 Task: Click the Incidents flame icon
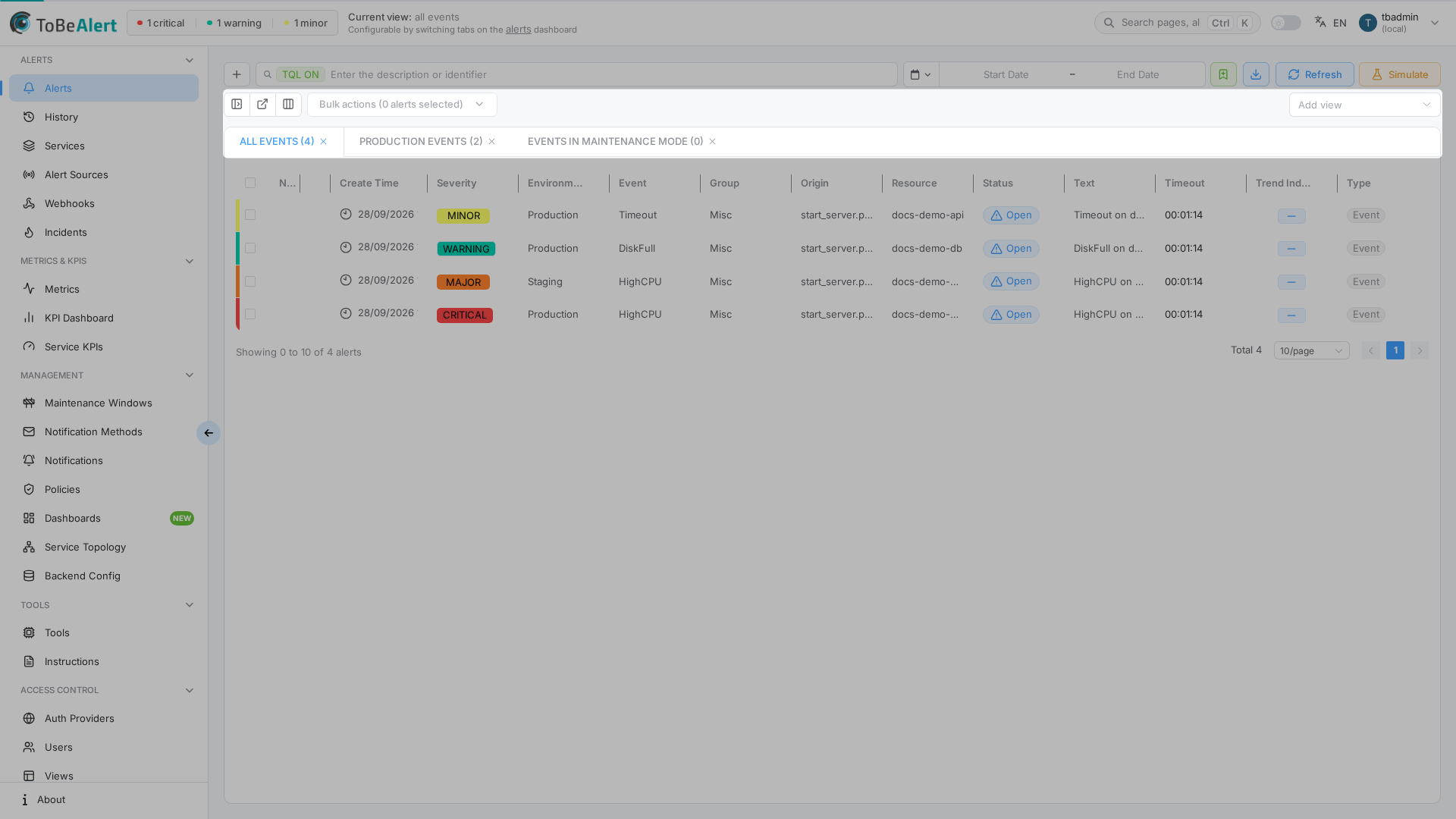pos(29,232)
